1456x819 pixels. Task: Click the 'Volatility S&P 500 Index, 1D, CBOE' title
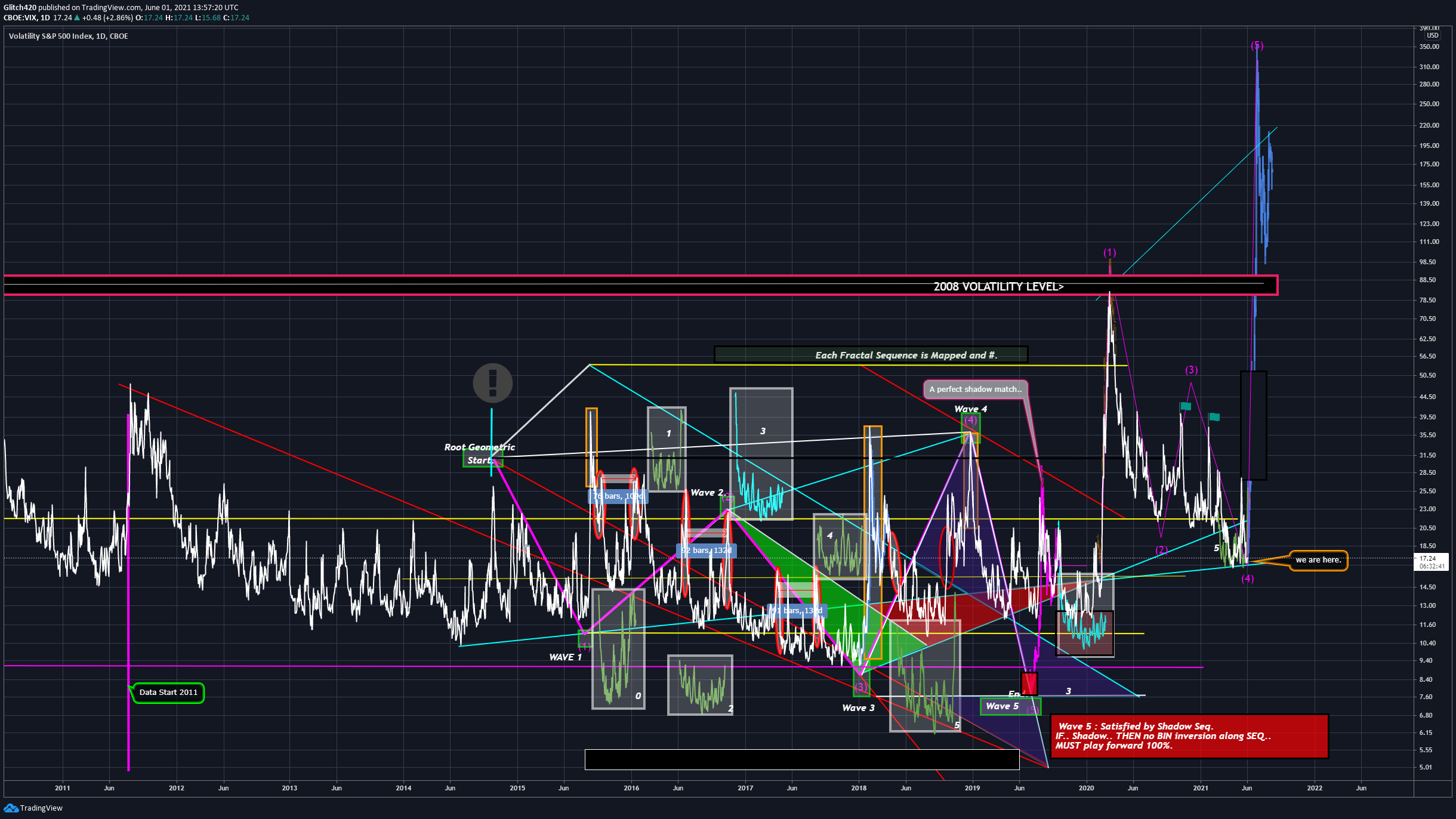(69, 36)
